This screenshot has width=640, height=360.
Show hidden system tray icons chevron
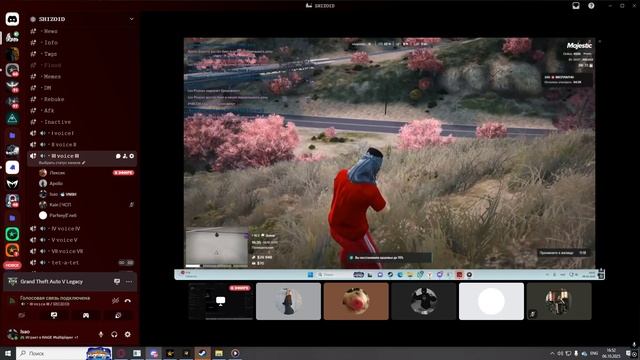pyautogui.click(x=552, y=353)
